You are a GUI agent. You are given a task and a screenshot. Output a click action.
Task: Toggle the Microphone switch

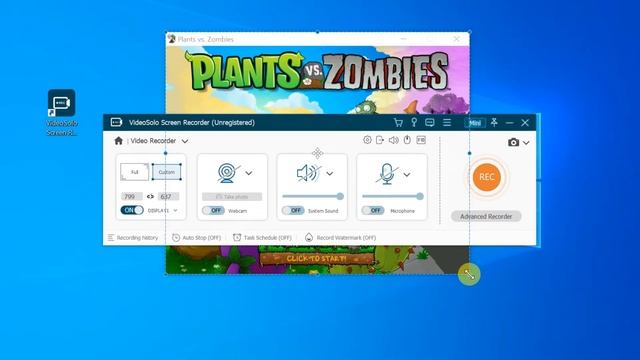tap(373, 211)
